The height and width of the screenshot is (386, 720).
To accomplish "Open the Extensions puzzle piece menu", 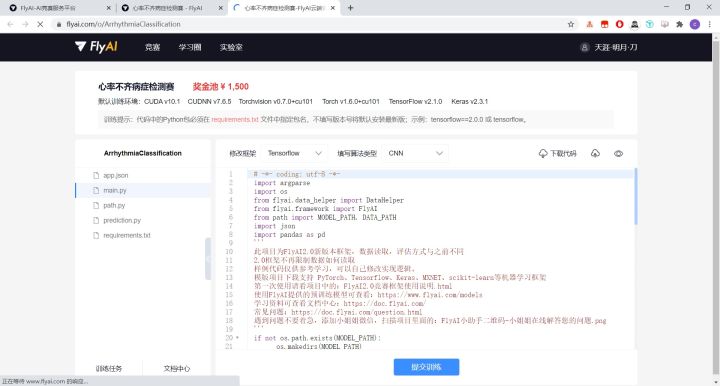I will point(680,24).
